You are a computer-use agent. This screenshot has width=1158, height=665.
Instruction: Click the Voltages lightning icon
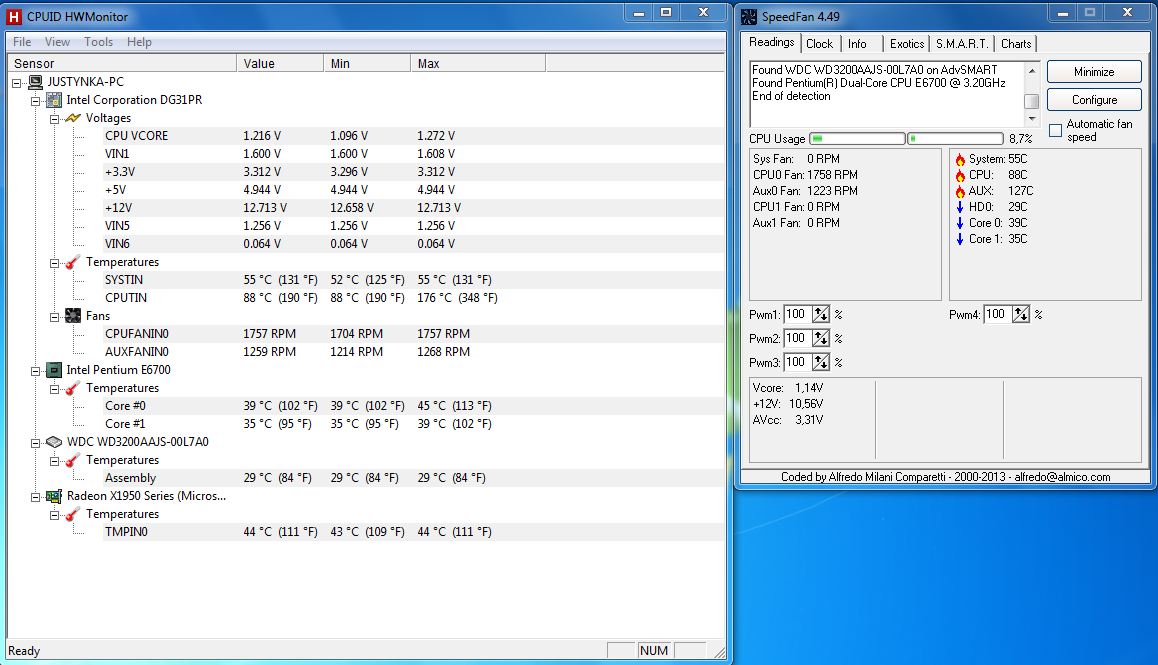72,118
